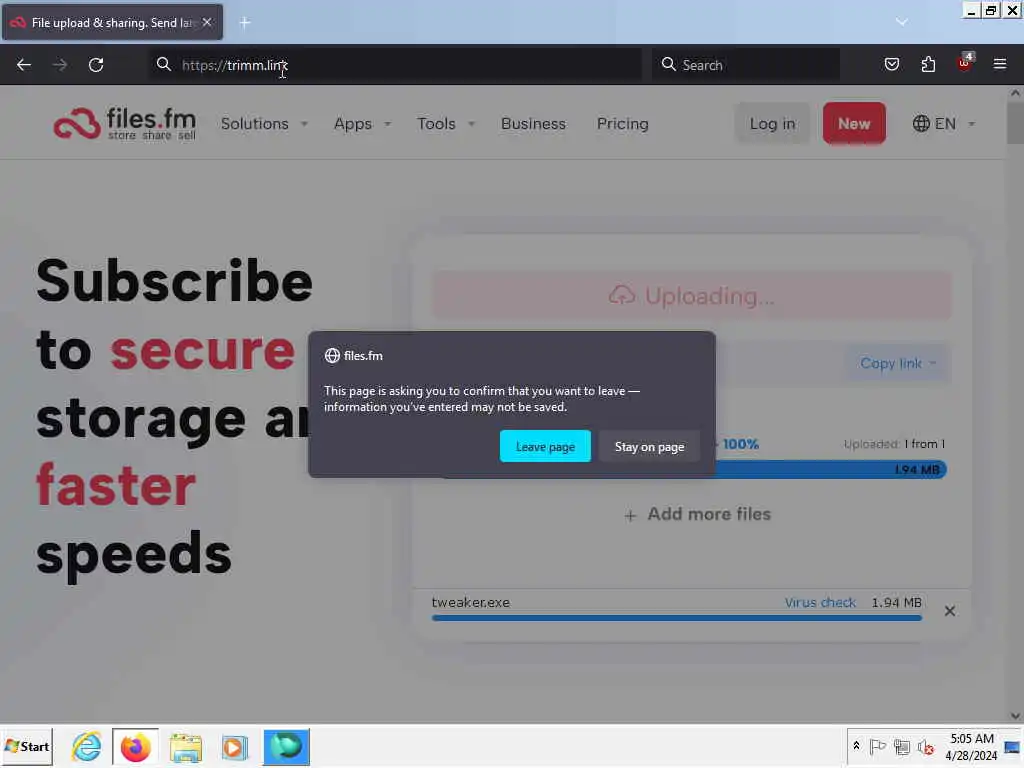This screenshot has height=768, width=1024.
Task: Open the Pocket save icon
Action: point(891,64)
